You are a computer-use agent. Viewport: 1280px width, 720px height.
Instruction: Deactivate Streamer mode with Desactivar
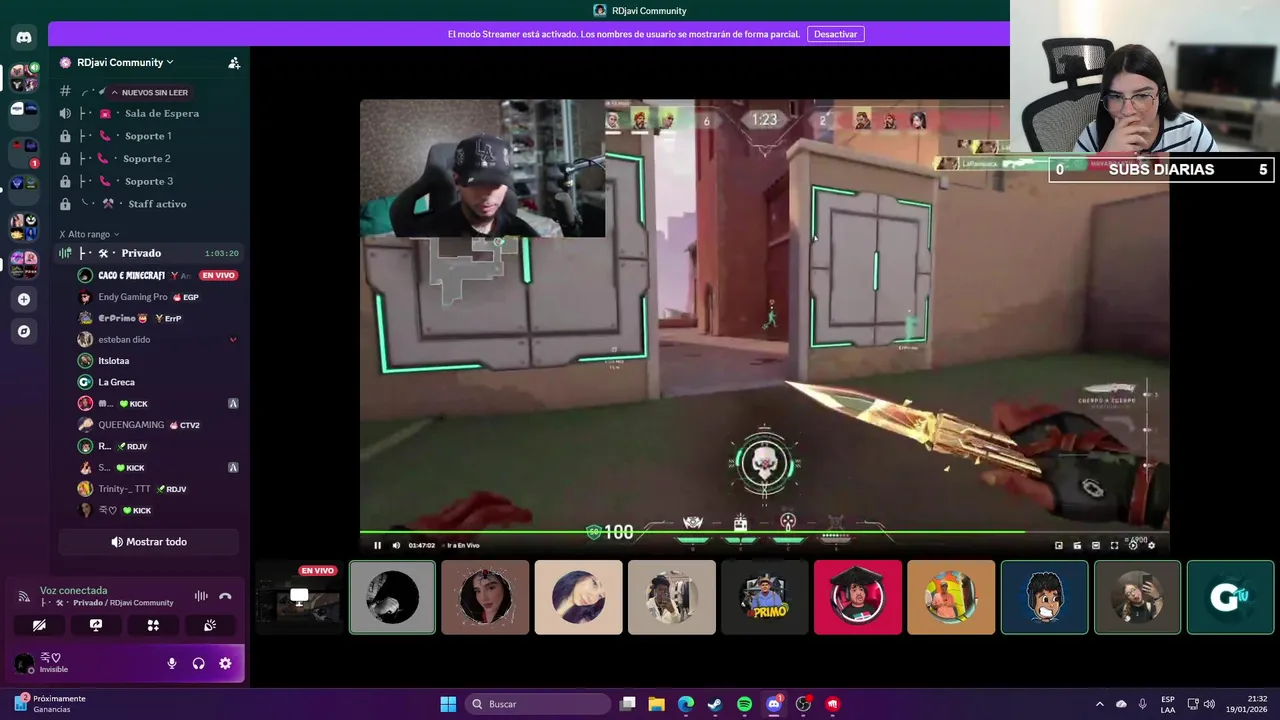(x=835, y=34)
